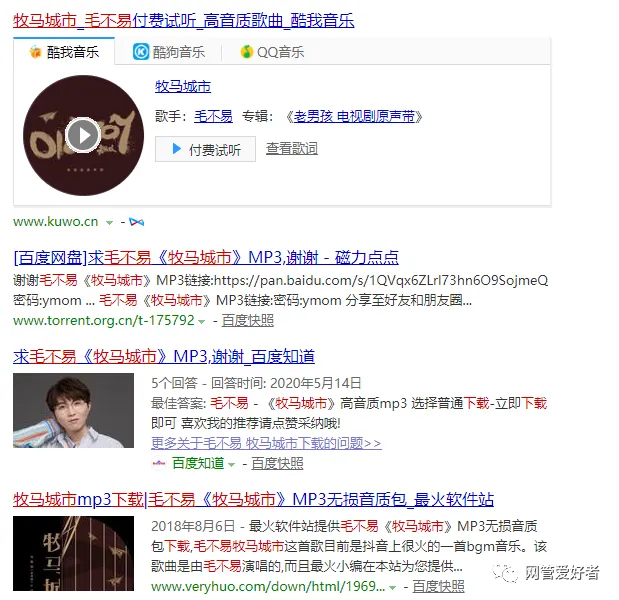Click the Kuwo Music orange icon
The height and width of the screenshot is (600, 619).
click(x=36, y=52)
